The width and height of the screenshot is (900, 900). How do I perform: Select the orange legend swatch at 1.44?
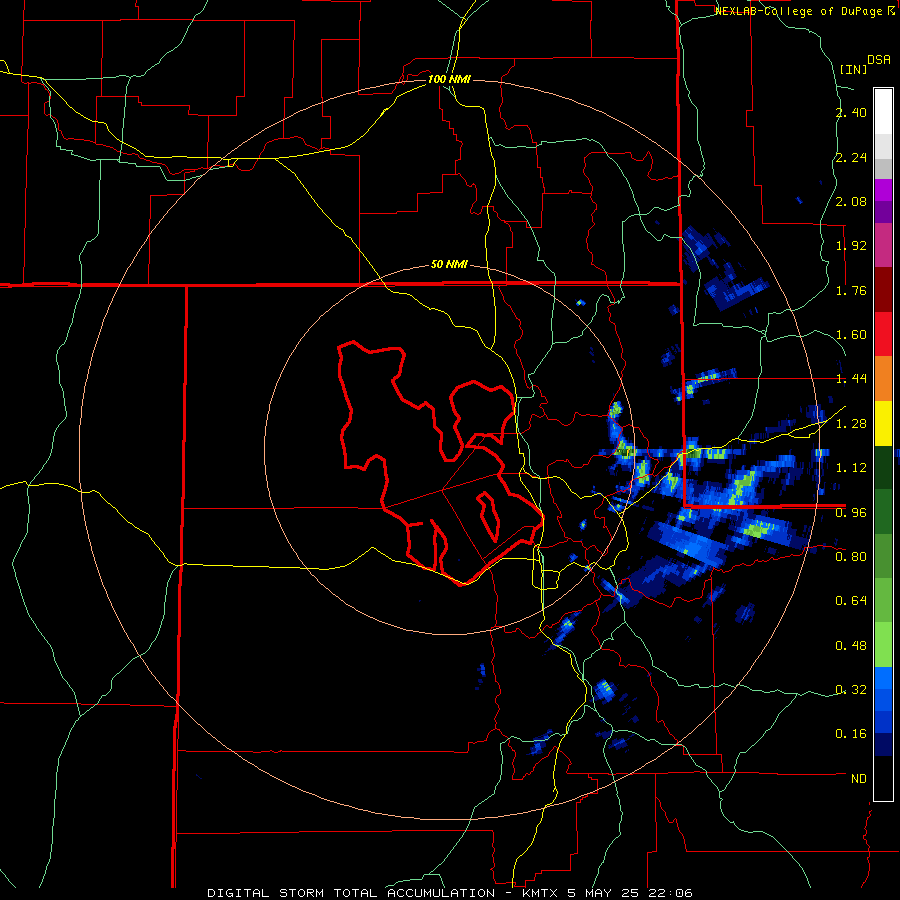[883, 379]
